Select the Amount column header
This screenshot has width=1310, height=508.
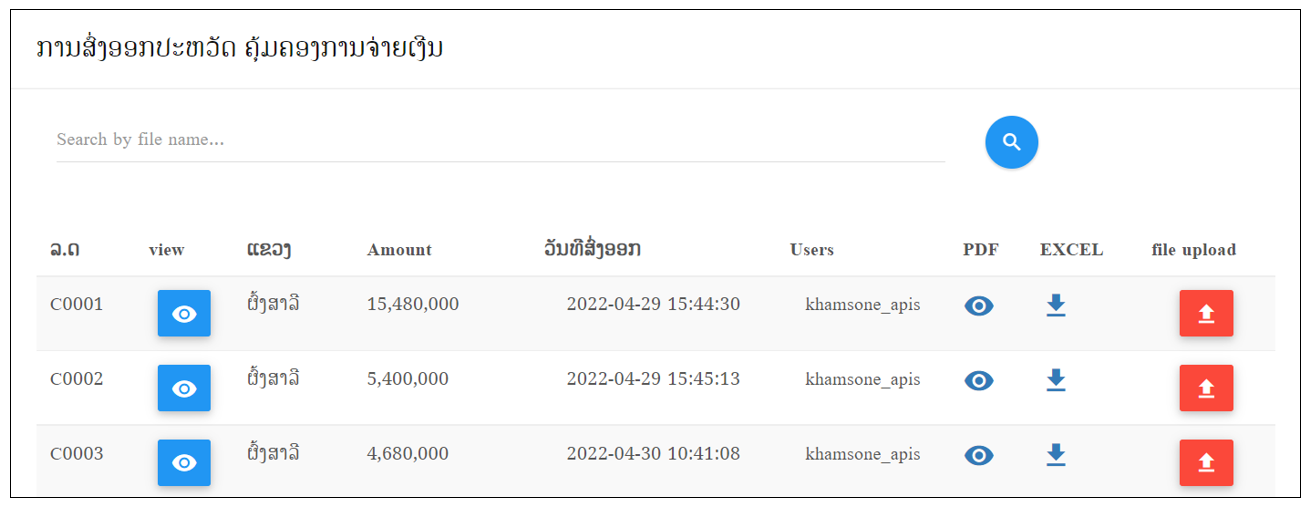[x=399, y=250]
